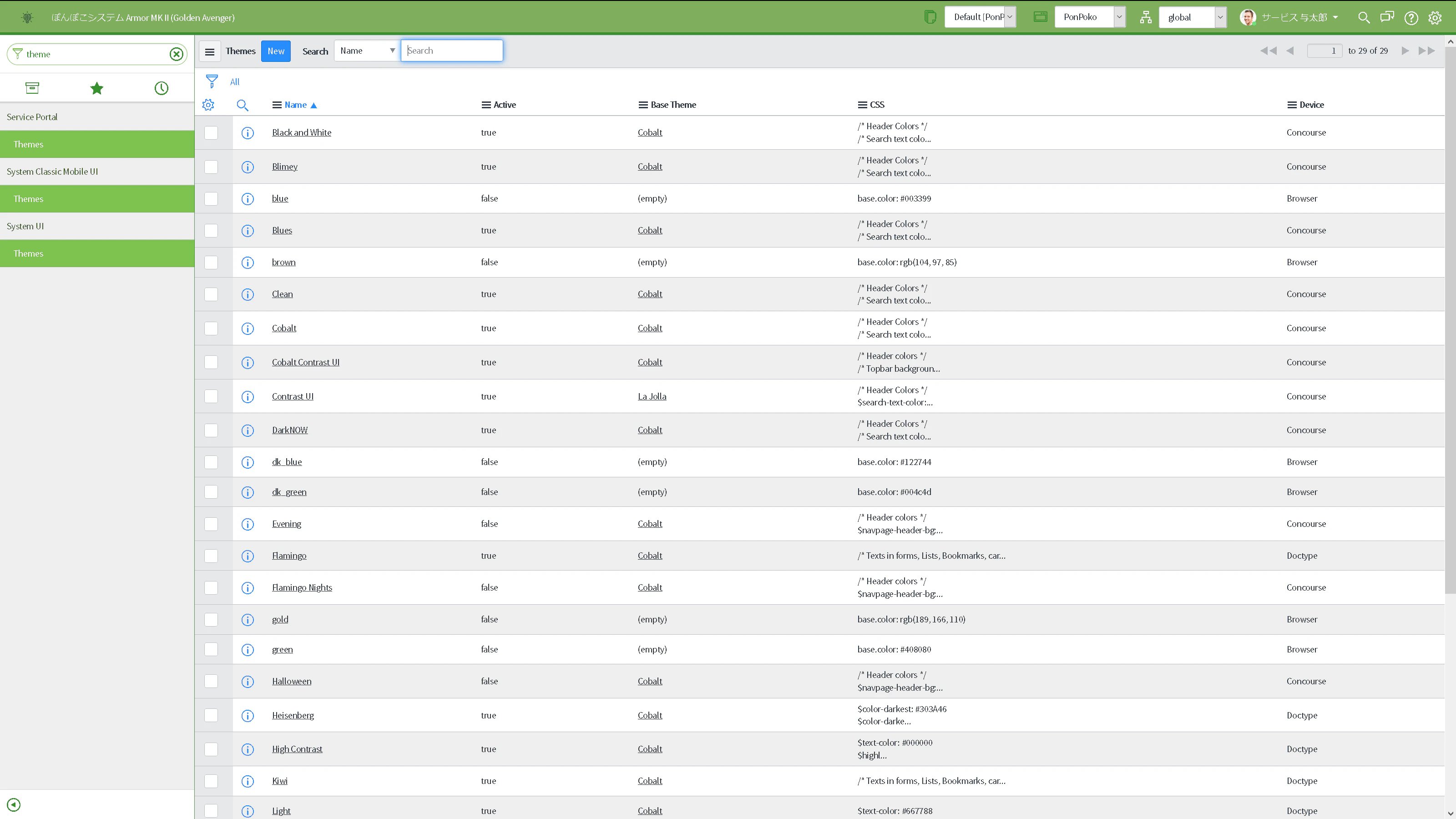This screenshot has width=1456, height=819.
Task: Open Name column options menu
Action: point(276,105)
